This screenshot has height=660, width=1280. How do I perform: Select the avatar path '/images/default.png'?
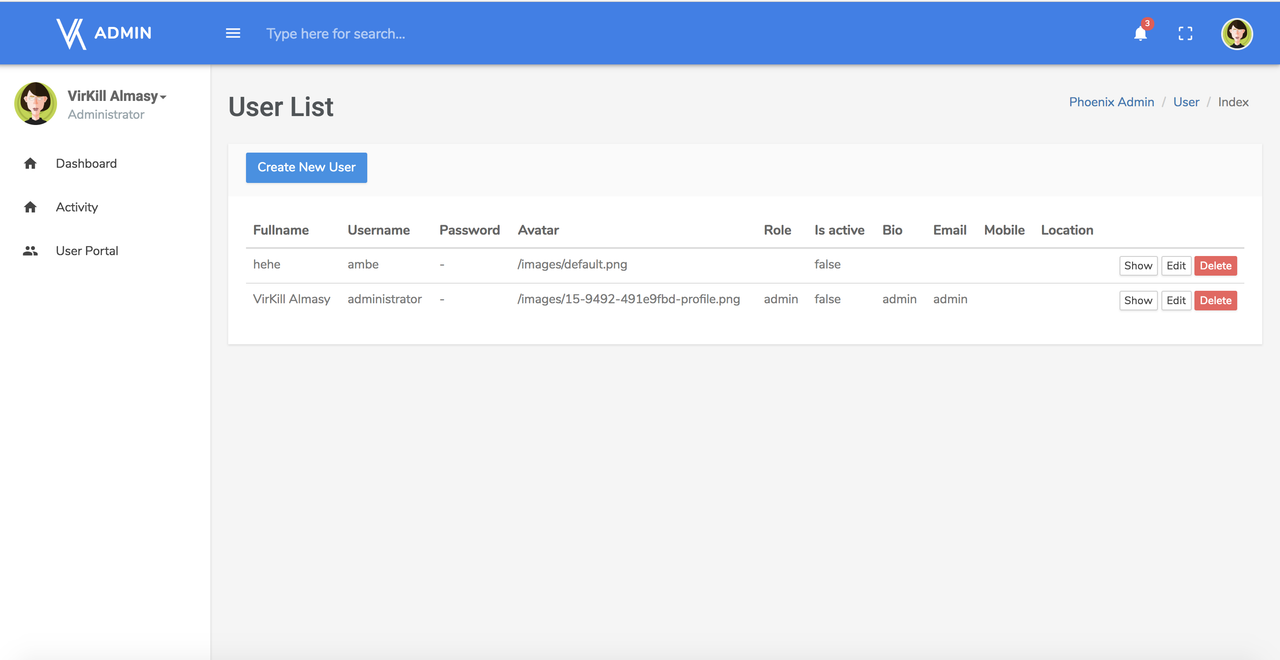(572, 265)
